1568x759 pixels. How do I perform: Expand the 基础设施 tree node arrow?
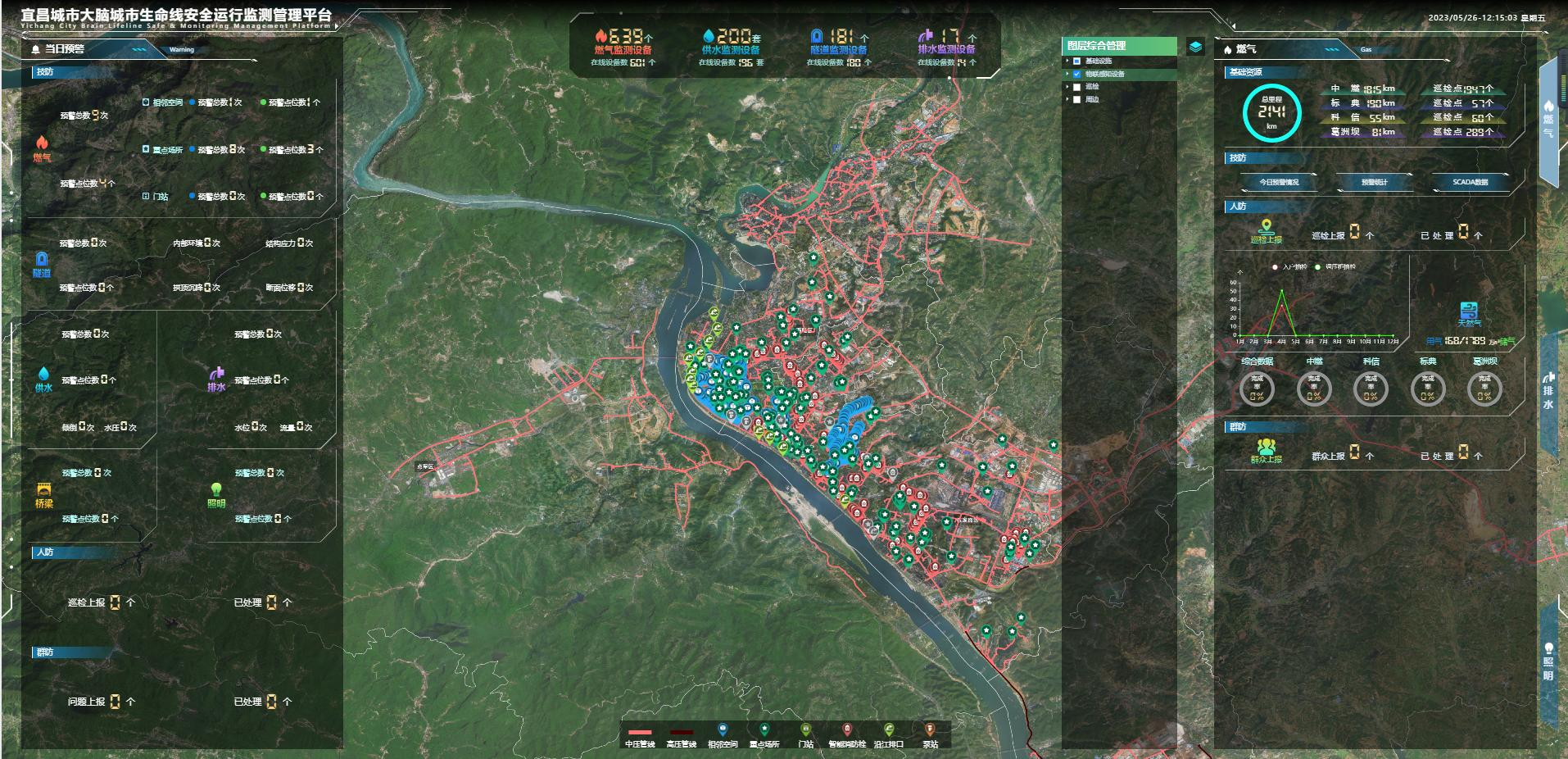tap(1067, 61)
